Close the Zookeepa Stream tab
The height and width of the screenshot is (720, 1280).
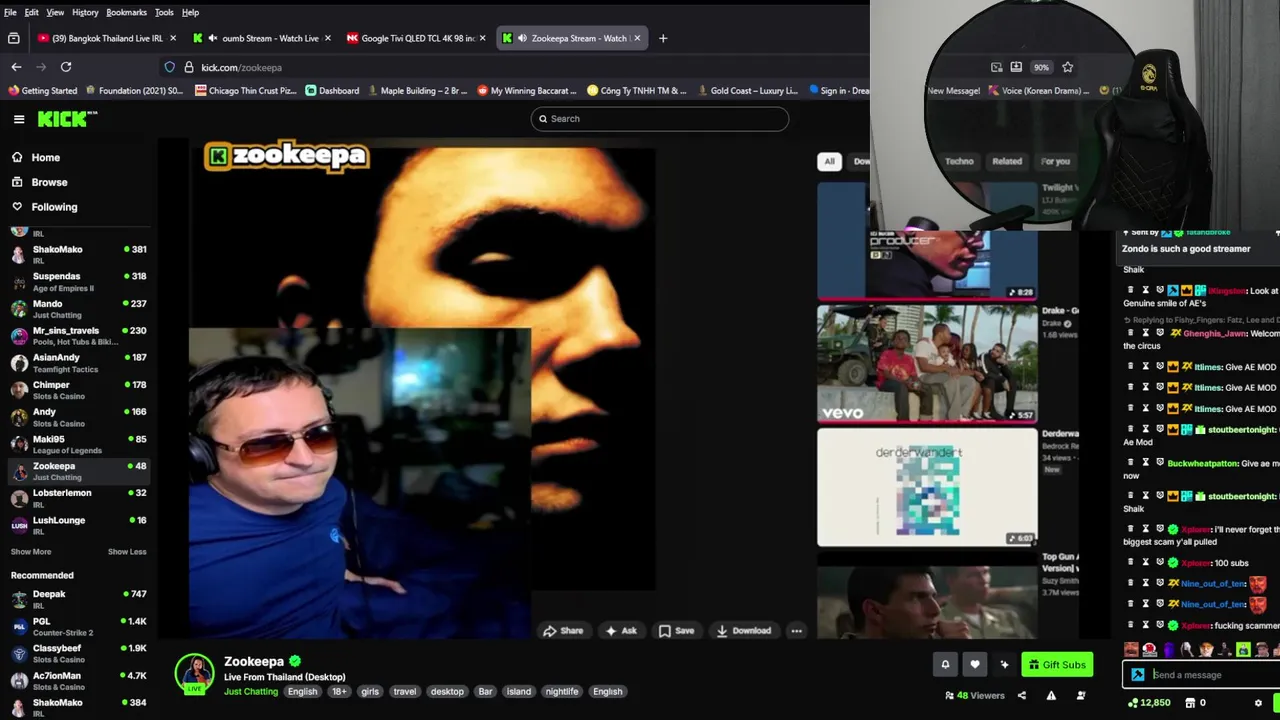click(x=637, y=38)
